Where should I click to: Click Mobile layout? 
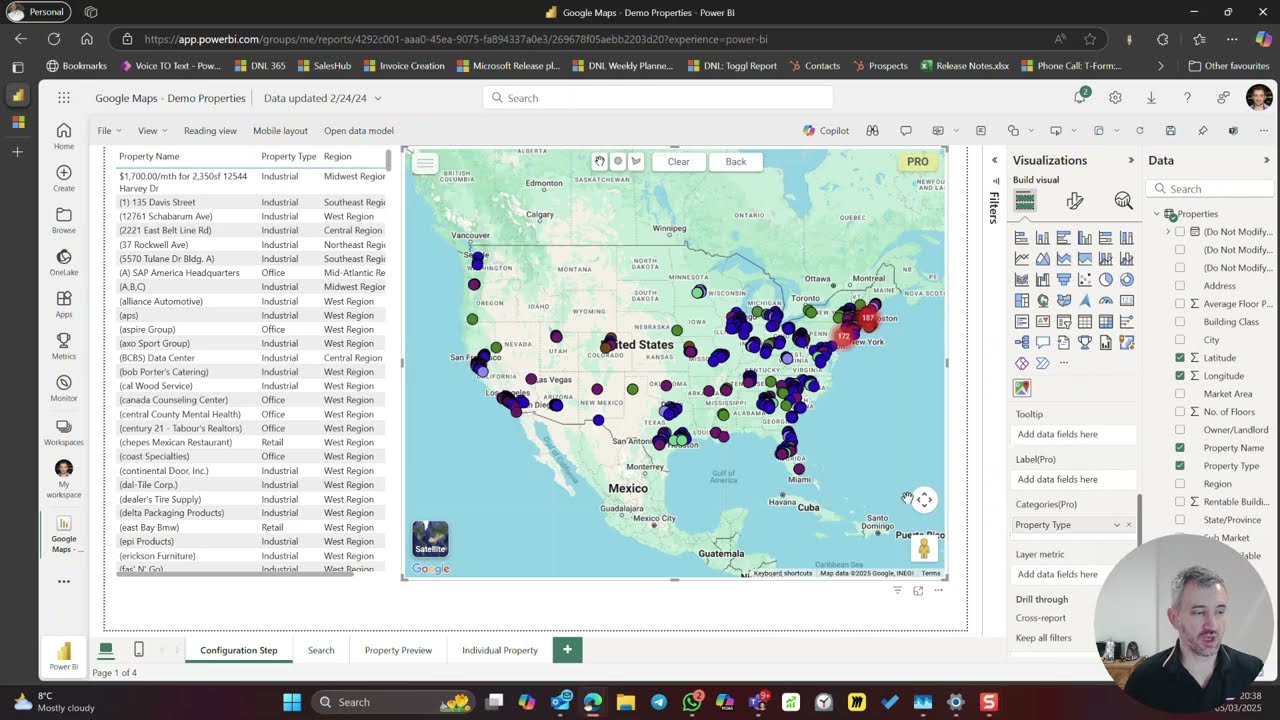(280, 131)
